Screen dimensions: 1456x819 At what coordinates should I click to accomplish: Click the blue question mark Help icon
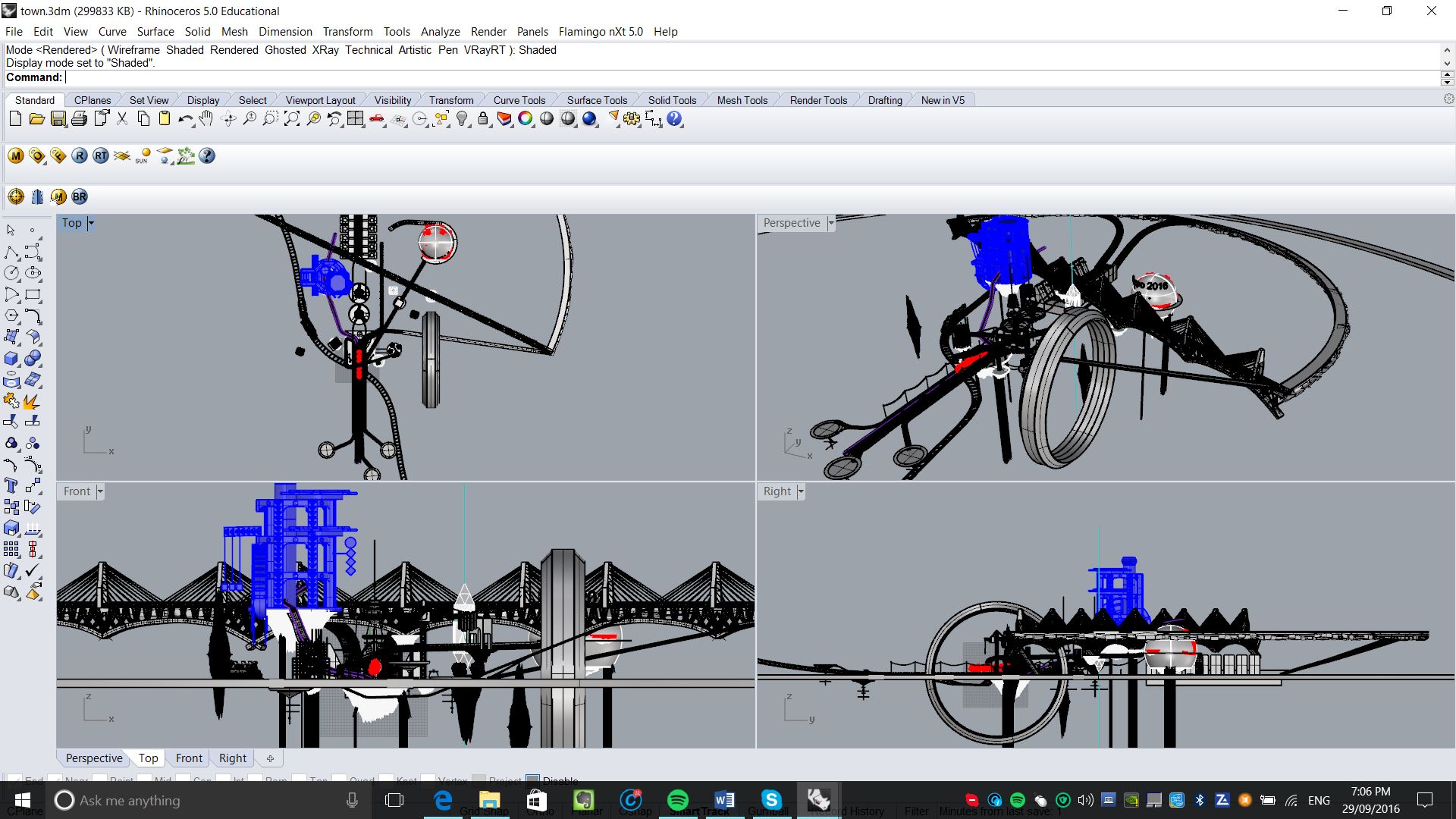tap(674, 119)
